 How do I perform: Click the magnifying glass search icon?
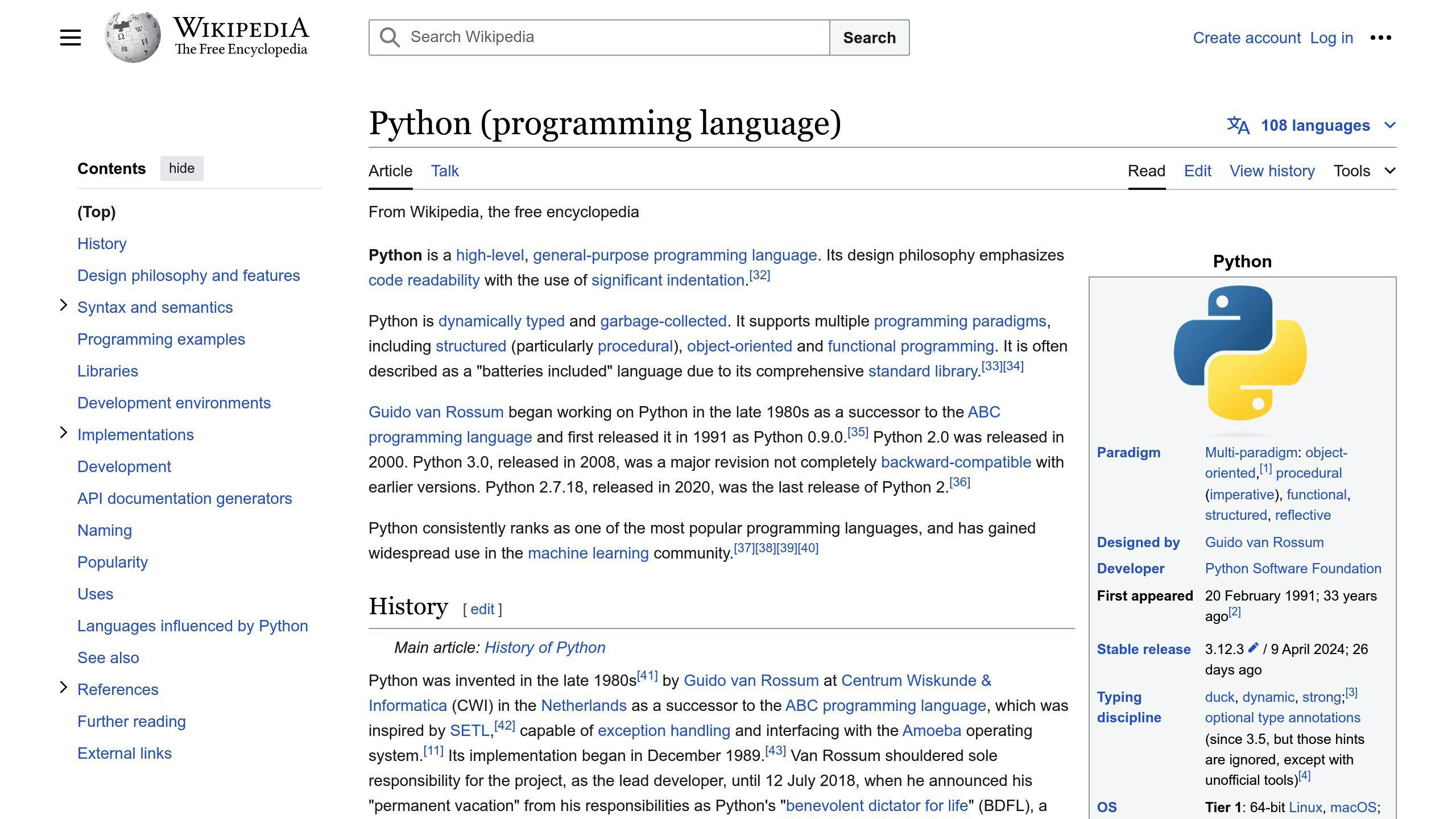pos(389,37)
